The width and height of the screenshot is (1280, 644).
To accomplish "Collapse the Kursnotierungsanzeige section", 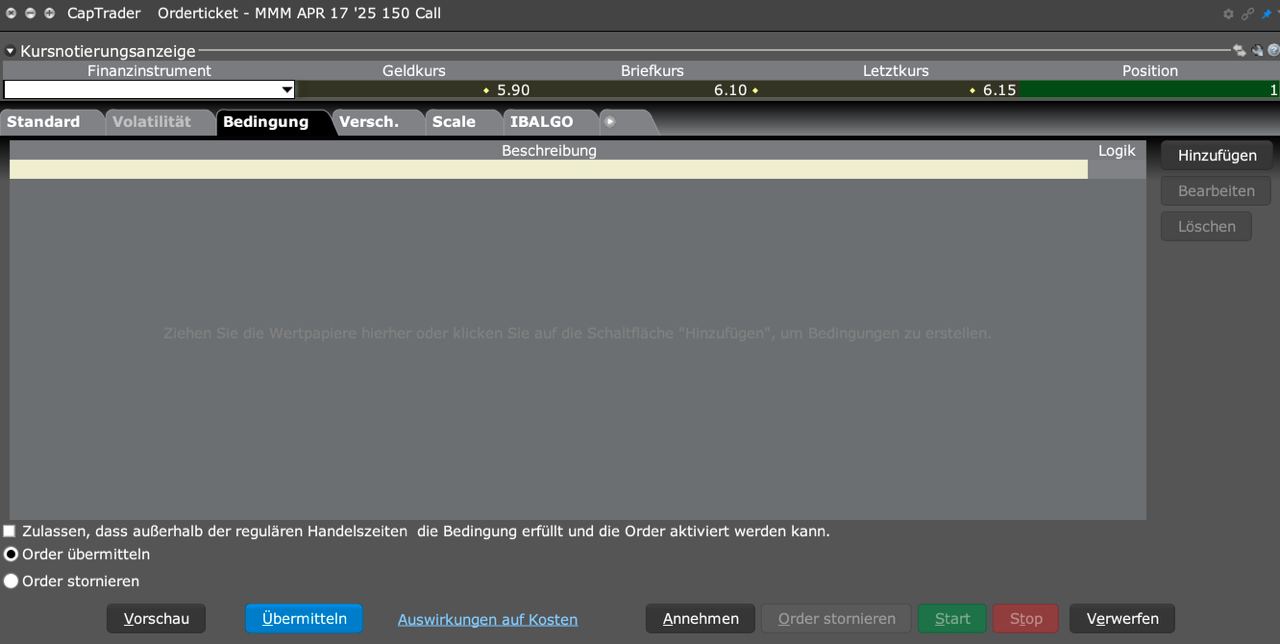I will (x=10, y=51).
